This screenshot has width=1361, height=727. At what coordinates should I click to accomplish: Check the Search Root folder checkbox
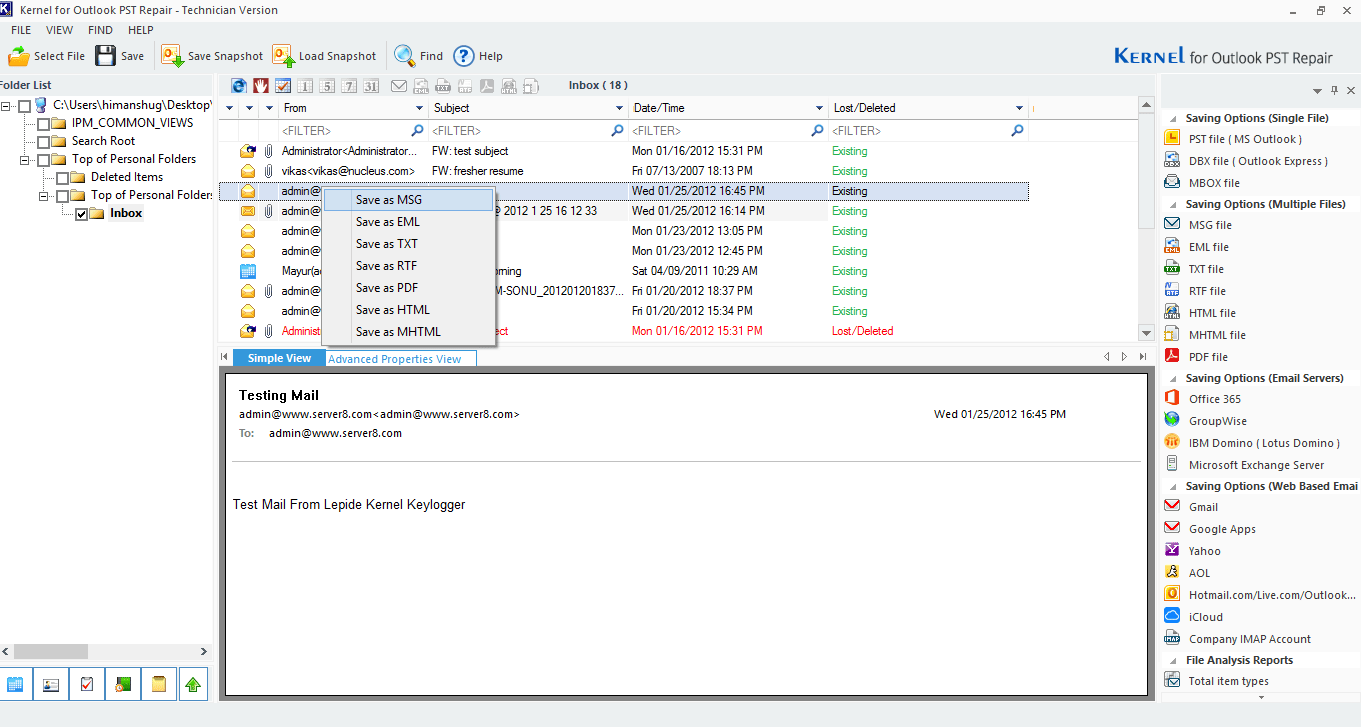pyautogui.click(x=43, y=141)
